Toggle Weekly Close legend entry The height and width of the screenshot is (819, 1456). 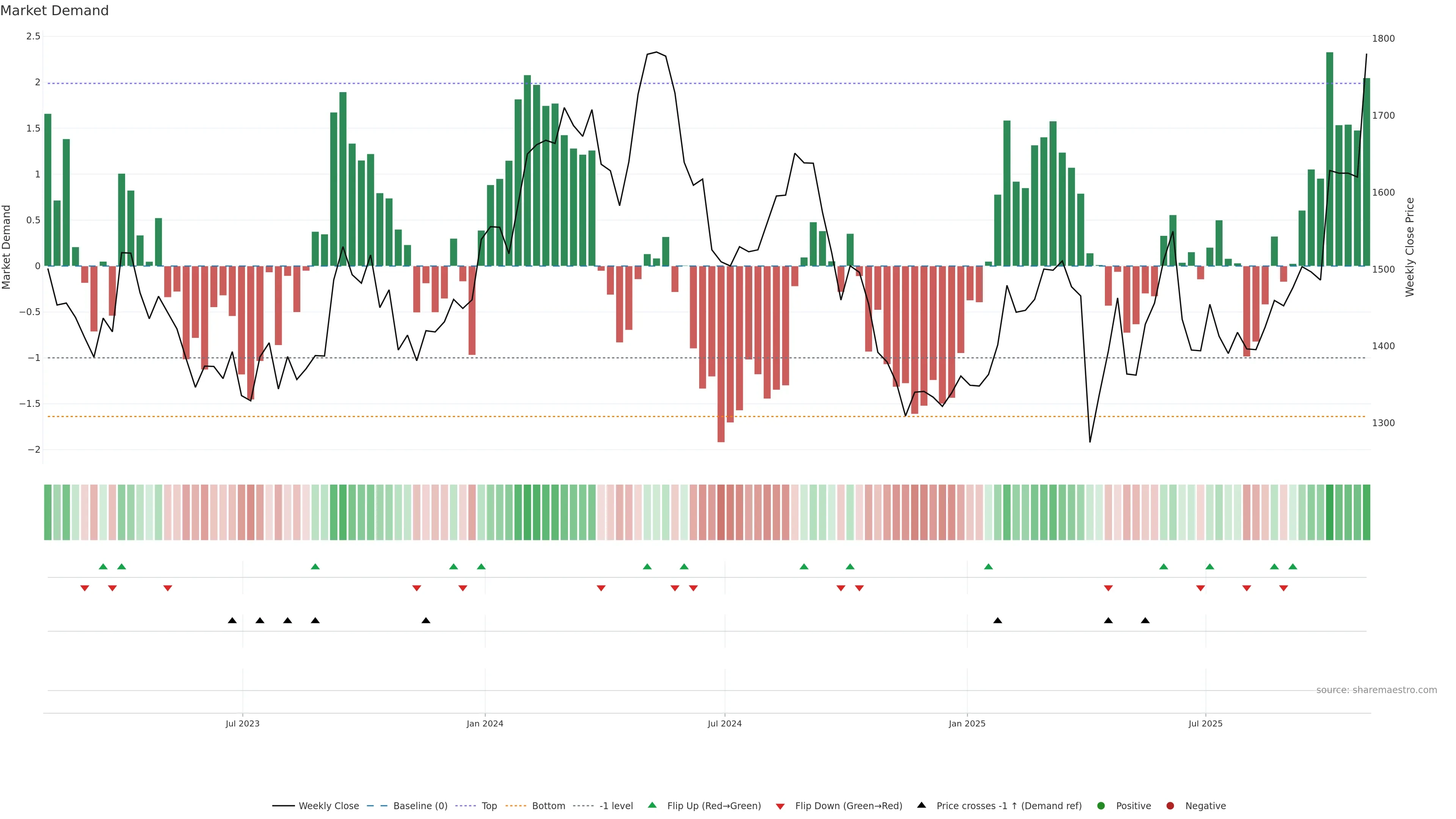(x=328, y=805)
